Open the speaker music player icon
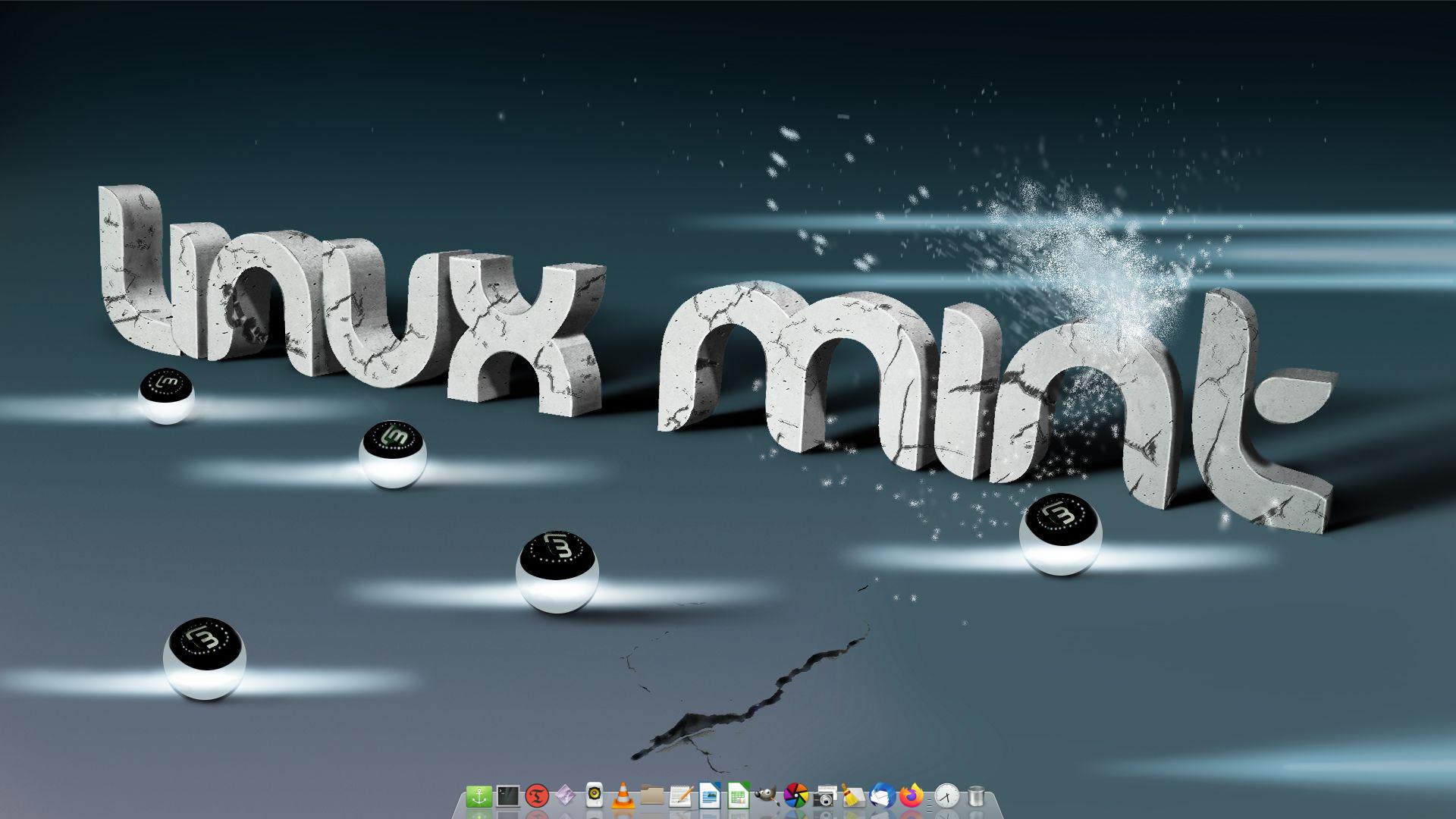This screenshot has height=819, width=1456. tap(594, 796)
